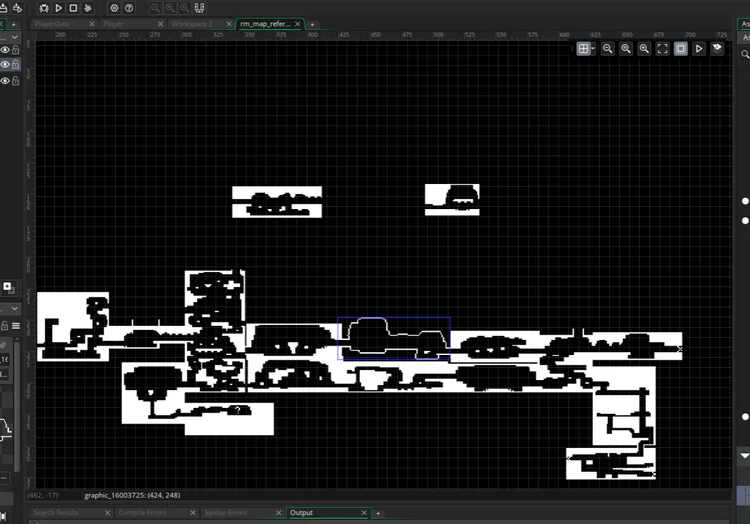Select the blue-outlined graphic in the room
The image size is (750, 524).
(394, 338)
